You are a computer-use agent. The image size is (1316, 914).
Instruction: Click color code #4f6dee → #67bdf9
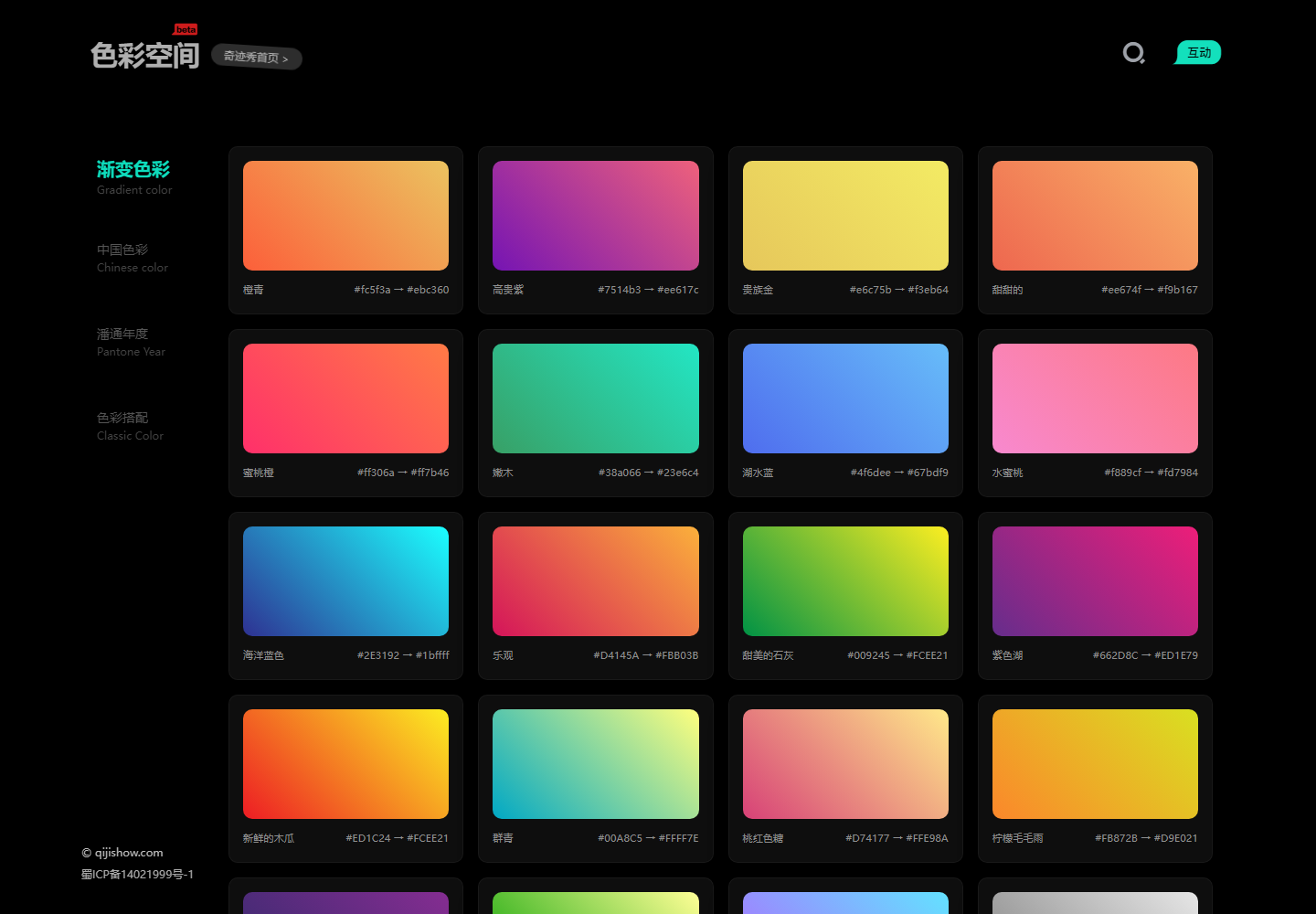click(899, 473)
